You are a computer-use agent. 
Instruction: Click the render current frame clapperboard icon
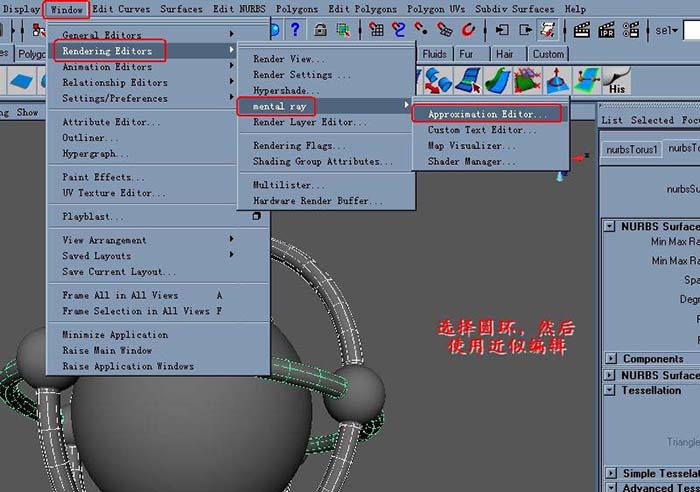(582, 30)
